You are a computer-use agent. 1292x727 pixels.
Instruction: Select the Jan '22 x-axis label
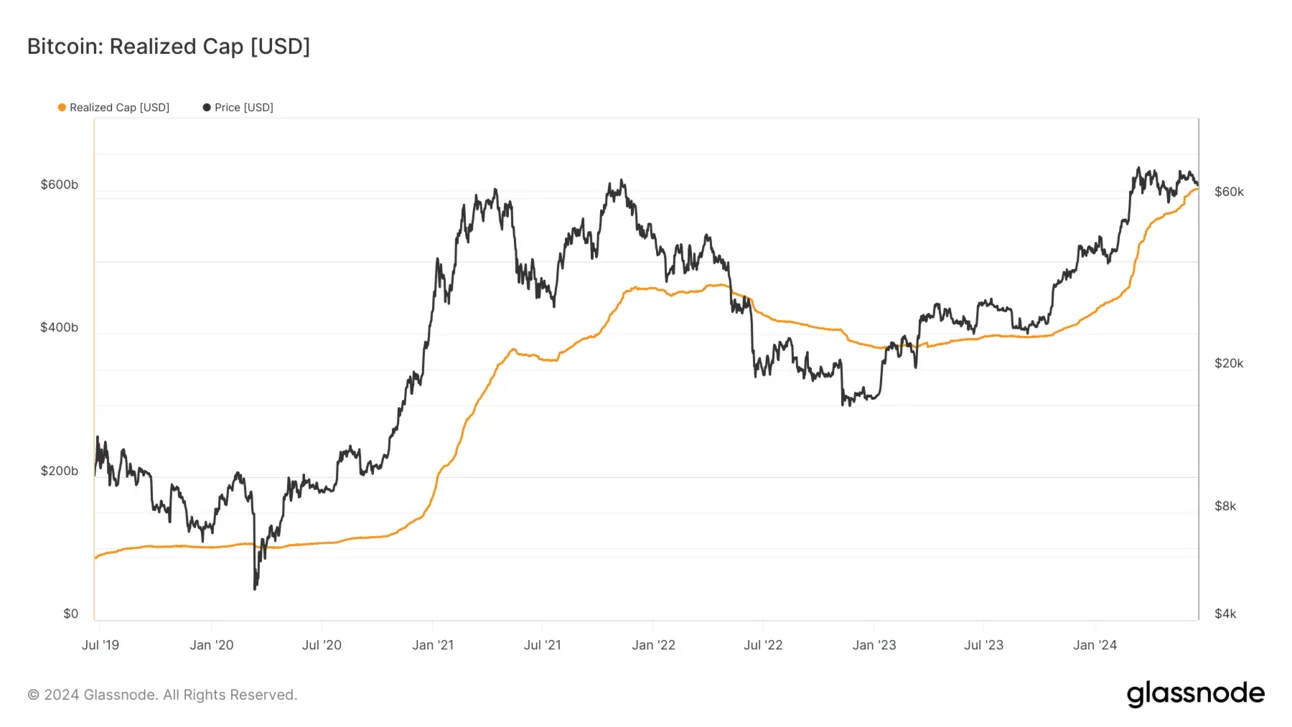tap(653, 645)
